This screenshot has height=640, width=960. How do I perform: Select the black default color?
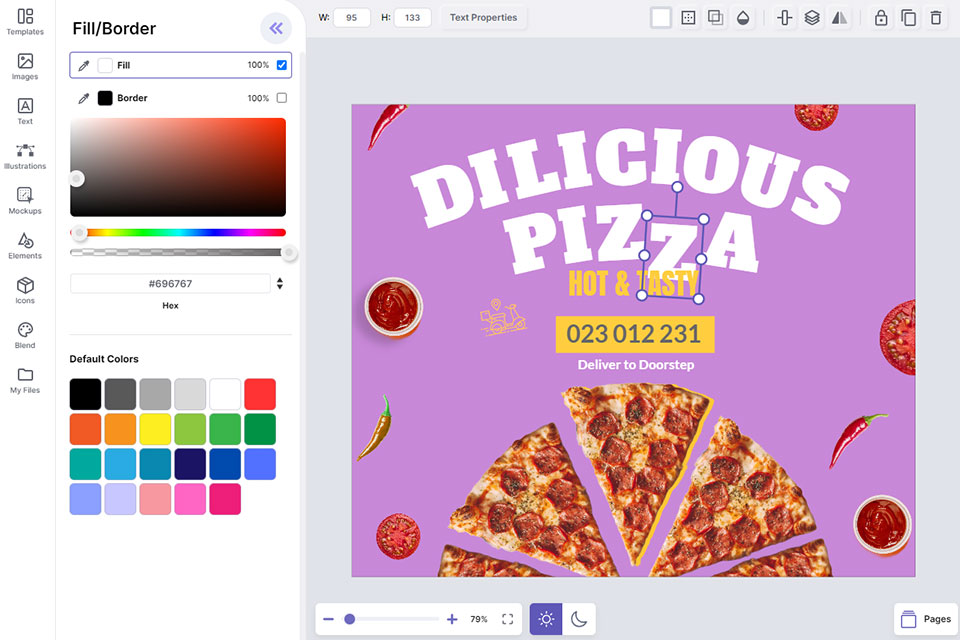click(85, 394)
